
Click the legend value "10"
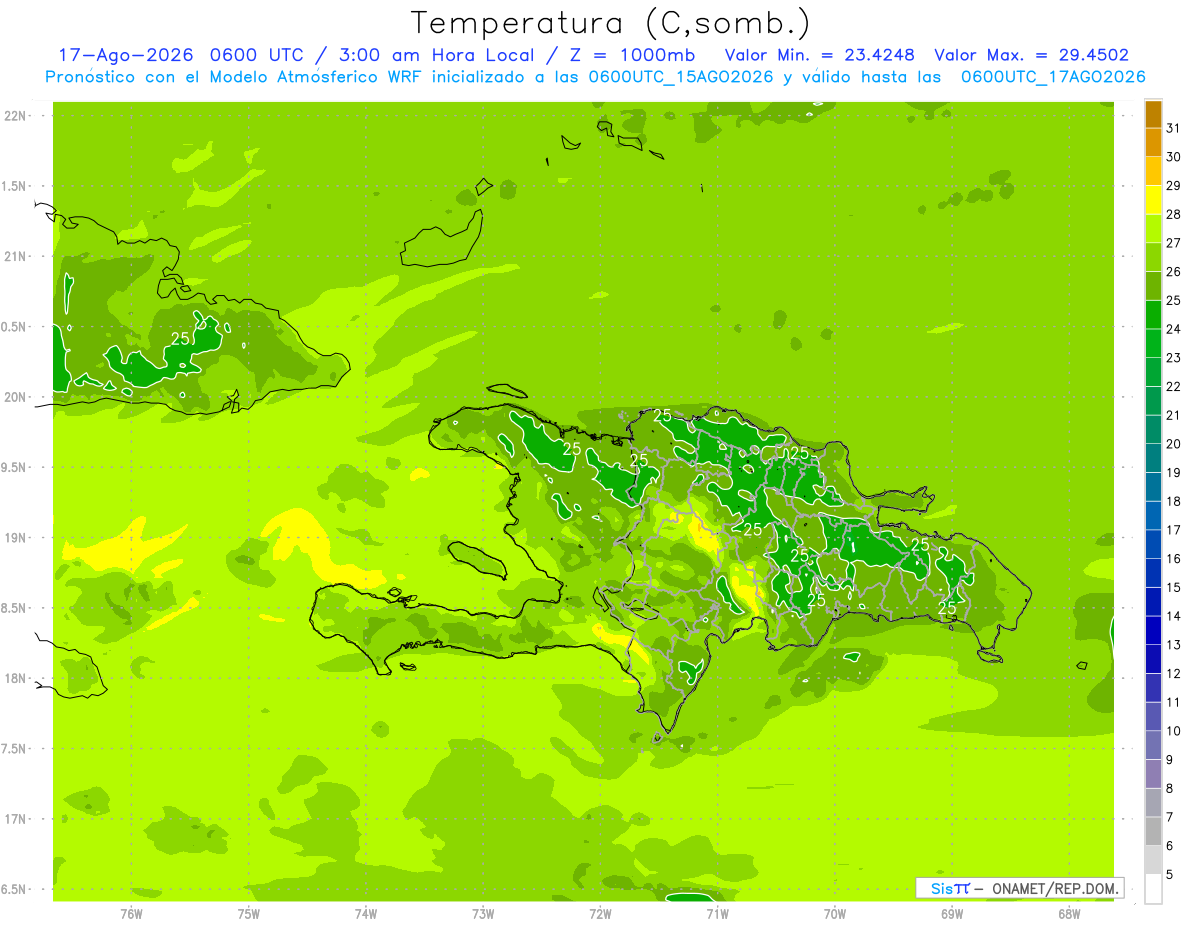1174,731
